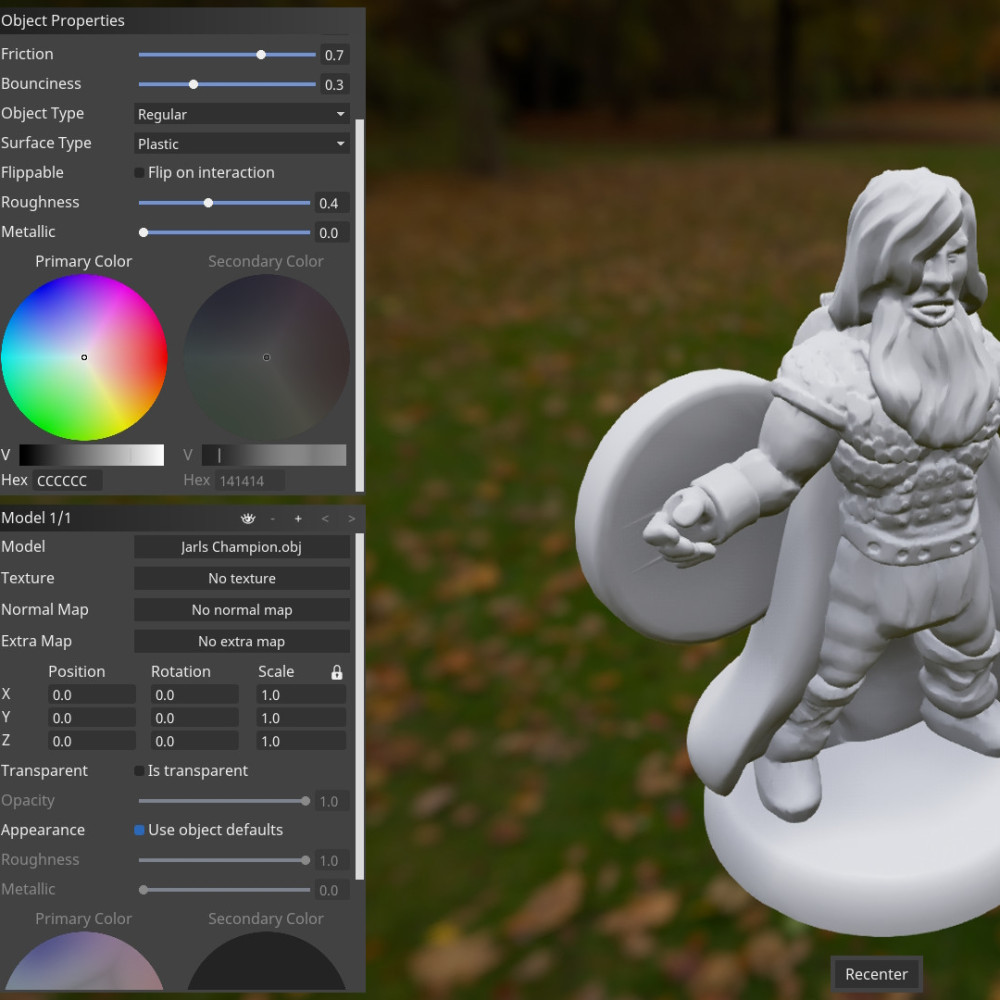Click the Opacity value field 1.0
1000x1000 pixels.
[x=332, y=802]
